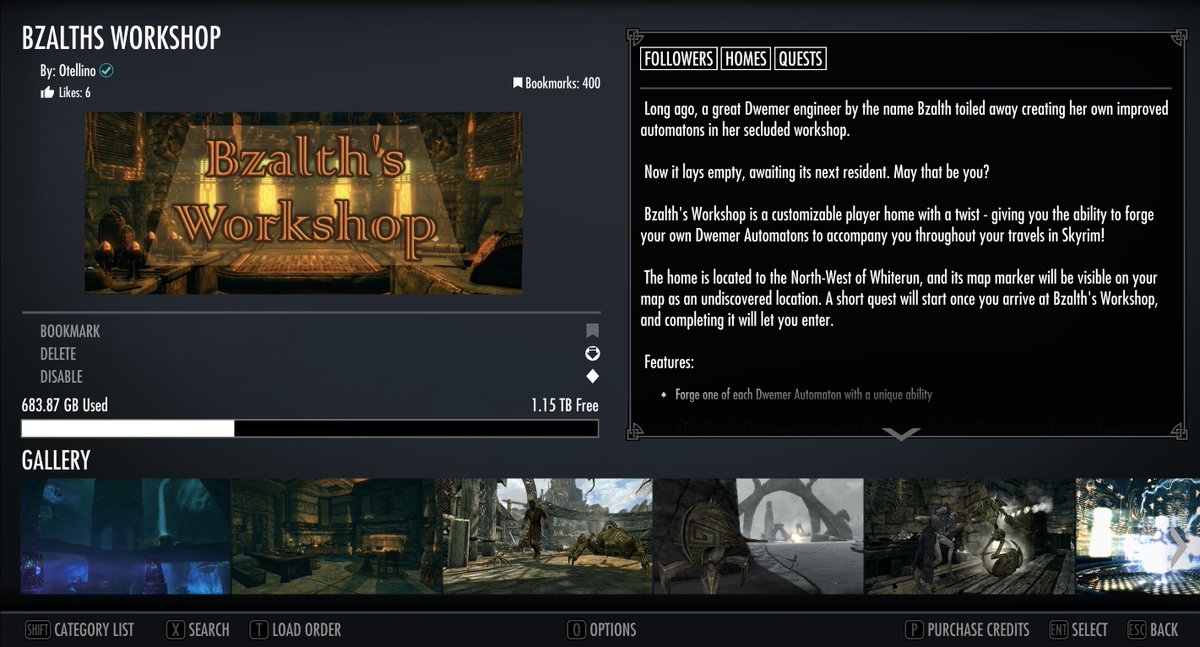Open the Bzalth's Workshop banner image
Image resolution: width=1200 pixels, height=647 pixels.
(303, 203)
